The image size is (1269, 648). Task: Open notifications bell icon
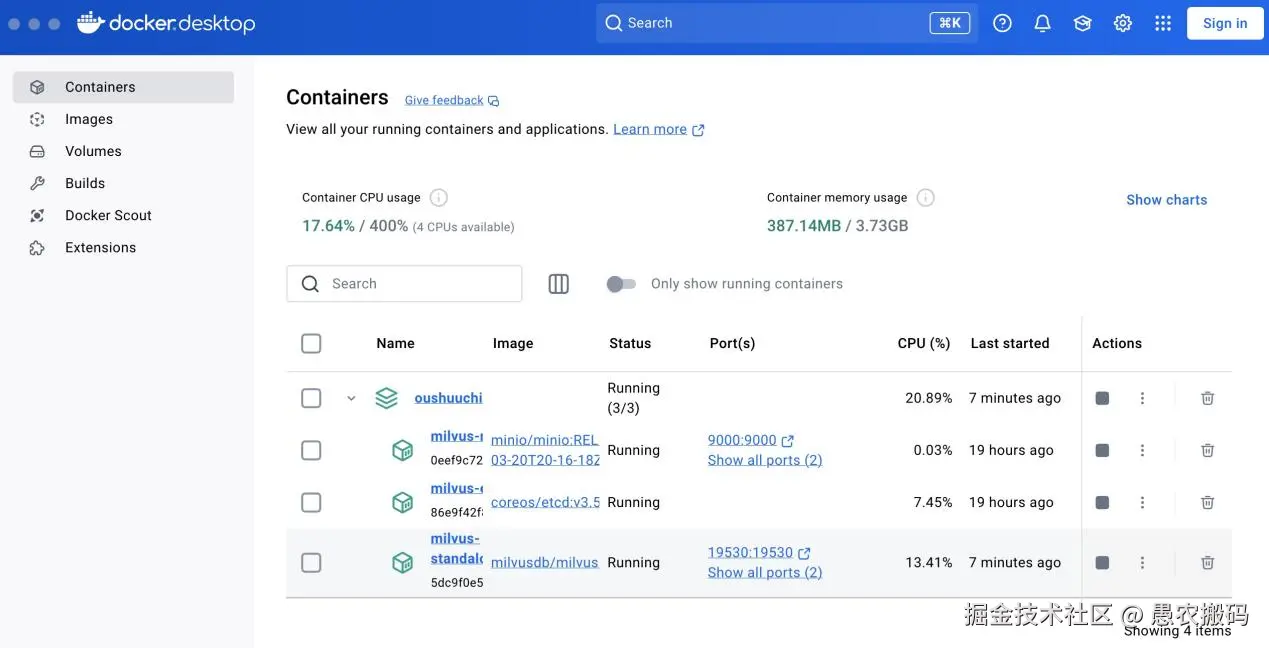pos(1043,23)
